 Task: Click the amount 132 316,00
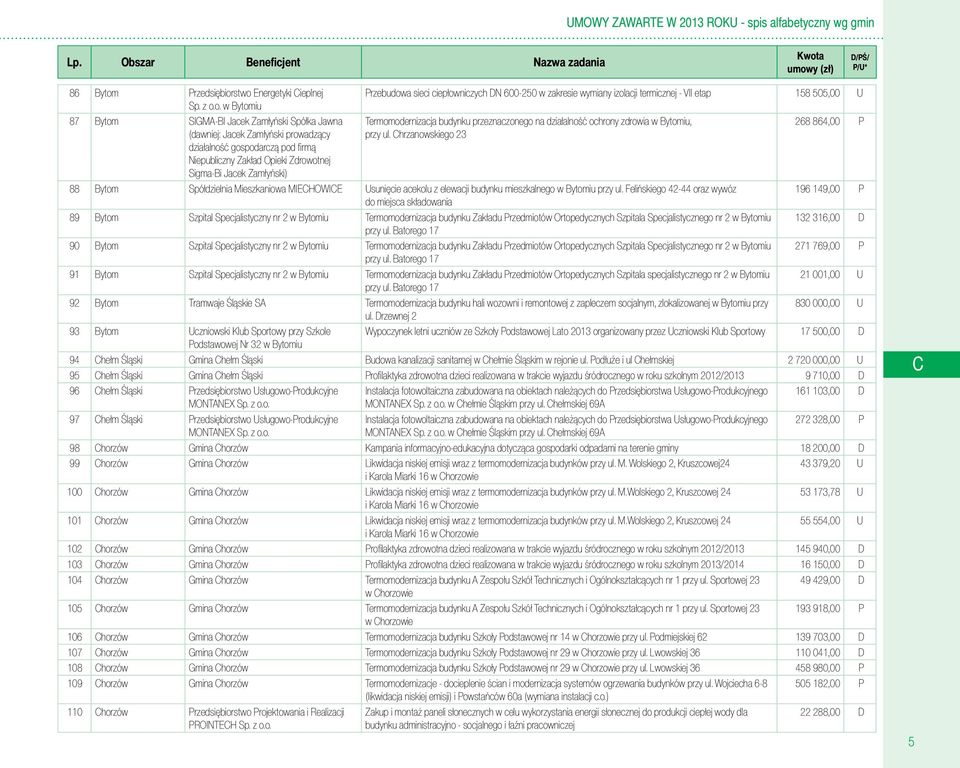817,217
